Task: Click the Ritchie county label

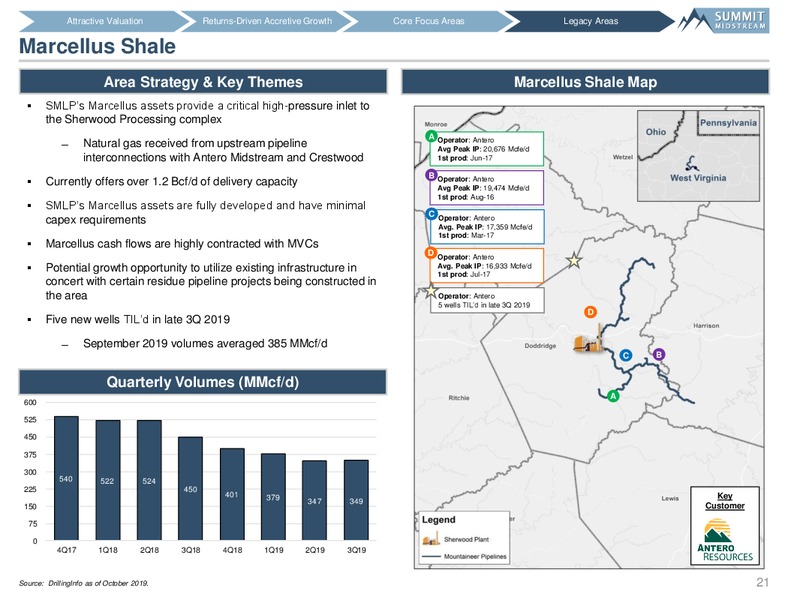Action: pyautogui.click(x=459, y=397)
